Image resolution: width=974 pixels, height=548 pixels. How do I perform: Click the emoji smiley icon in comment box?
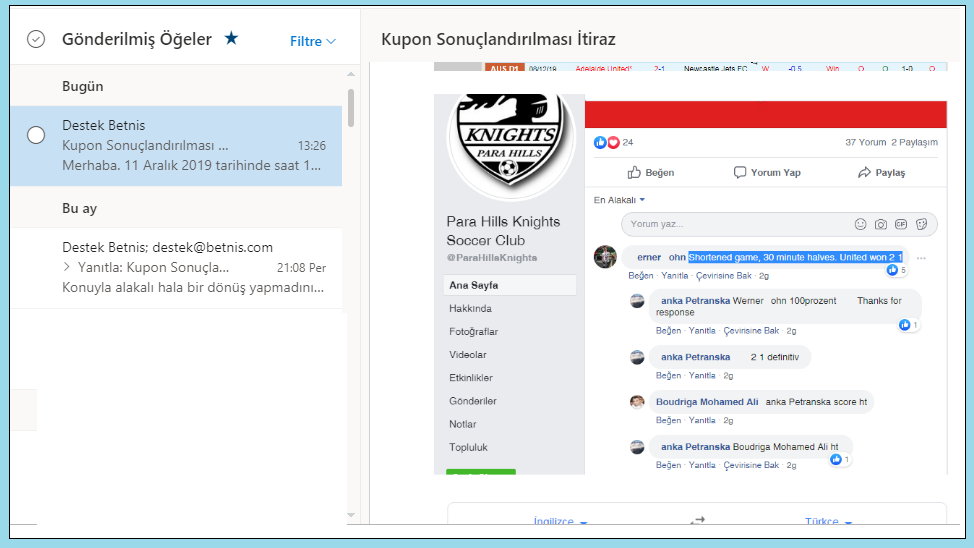pyautogui.click(x=860, y=224)
